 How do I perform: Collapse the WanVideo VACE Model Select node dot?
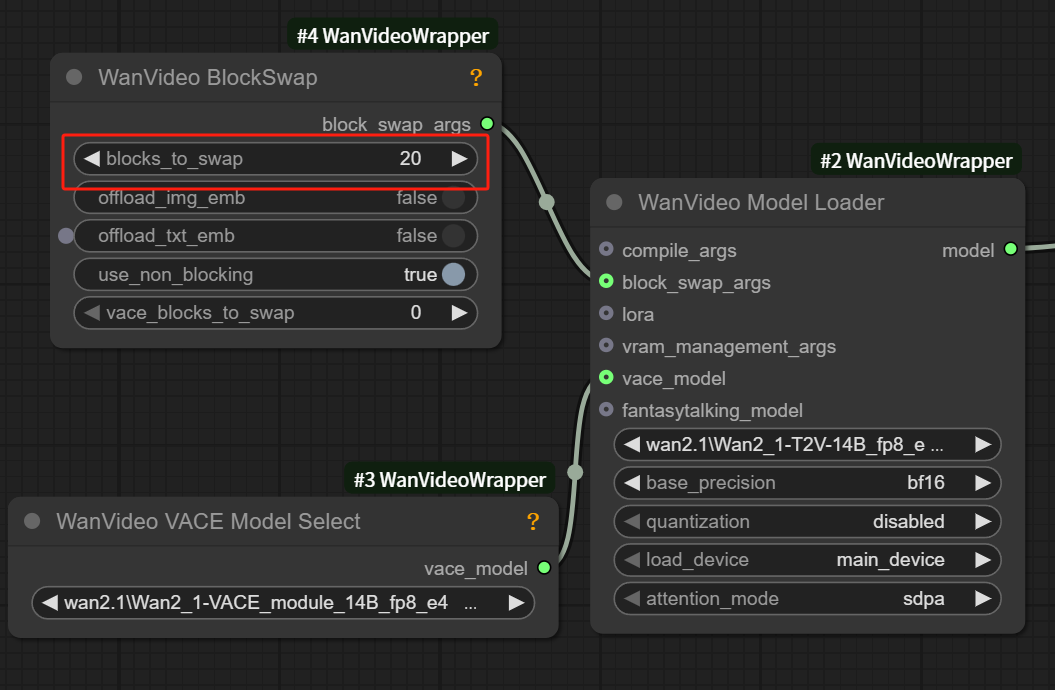32,521
